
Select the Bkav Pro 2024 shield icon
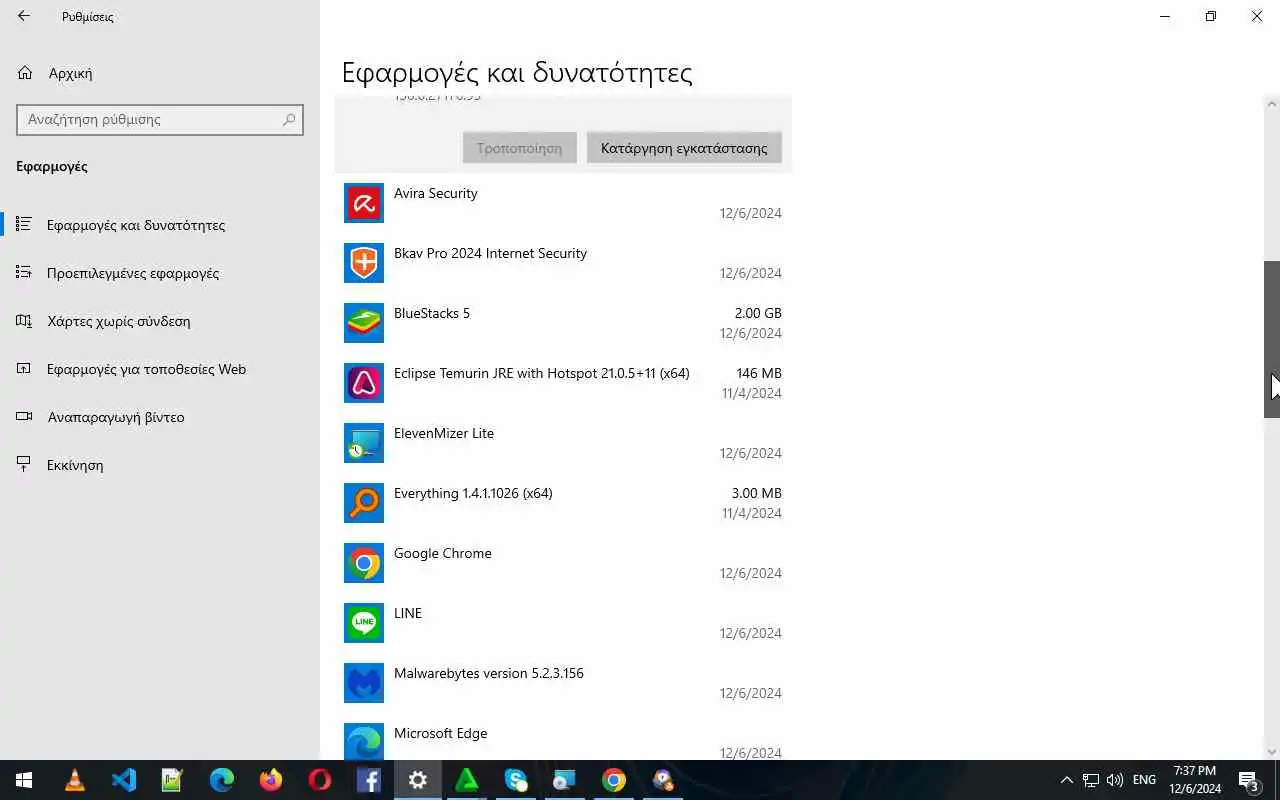pos(364,263)
